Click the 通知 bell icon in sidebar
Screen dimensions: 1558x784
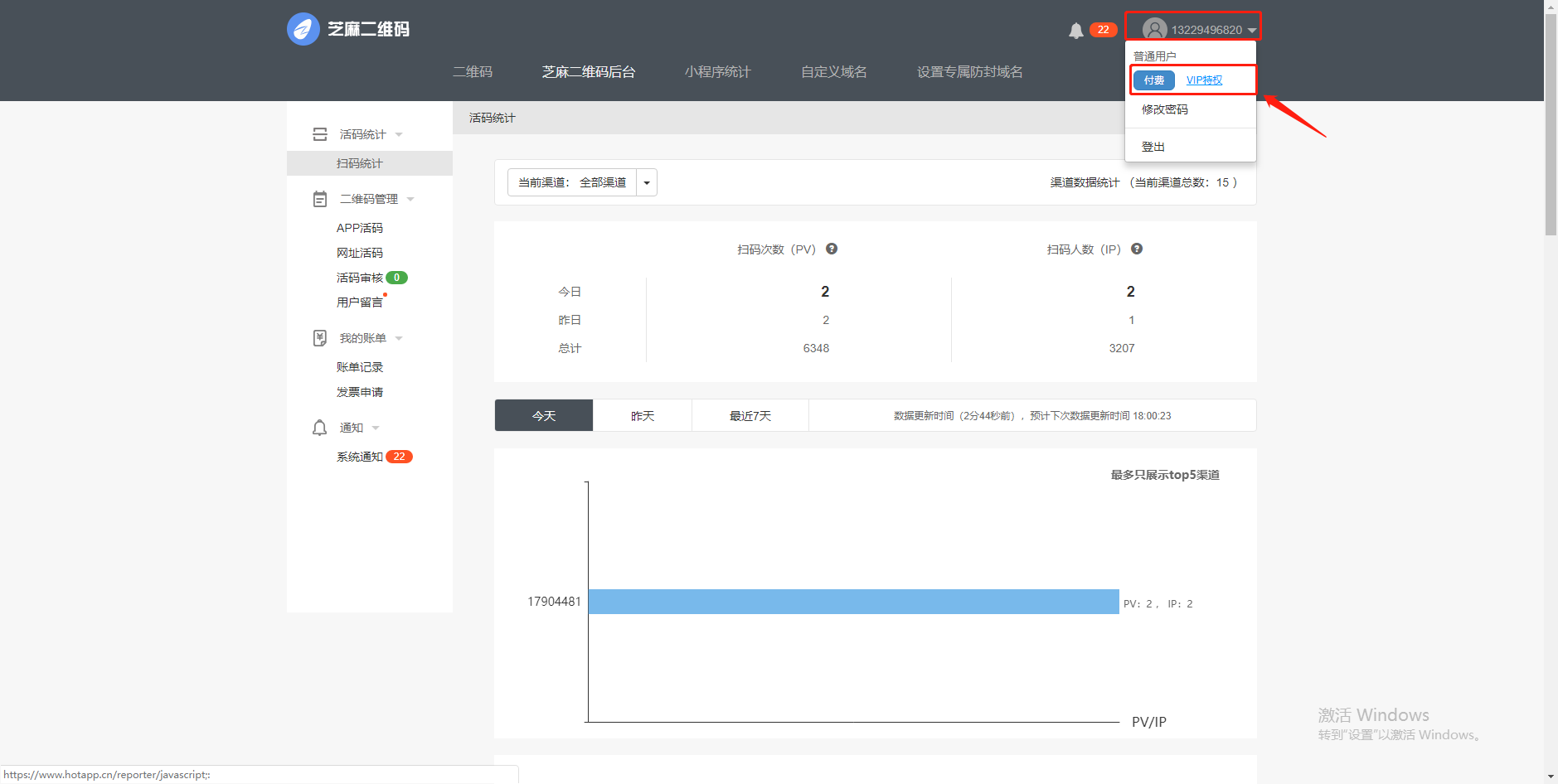pyautogui.click(x=320, y=428)
